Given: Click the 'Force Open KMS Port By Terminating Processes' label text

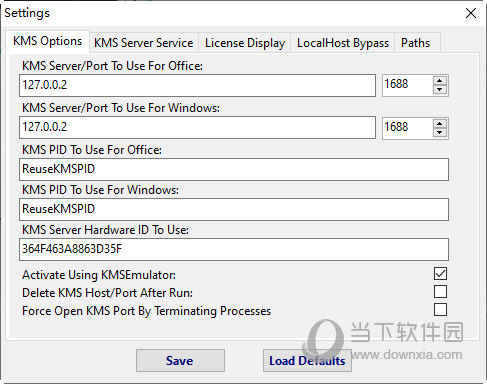Looking at the screenshot, I should (146, 311).
